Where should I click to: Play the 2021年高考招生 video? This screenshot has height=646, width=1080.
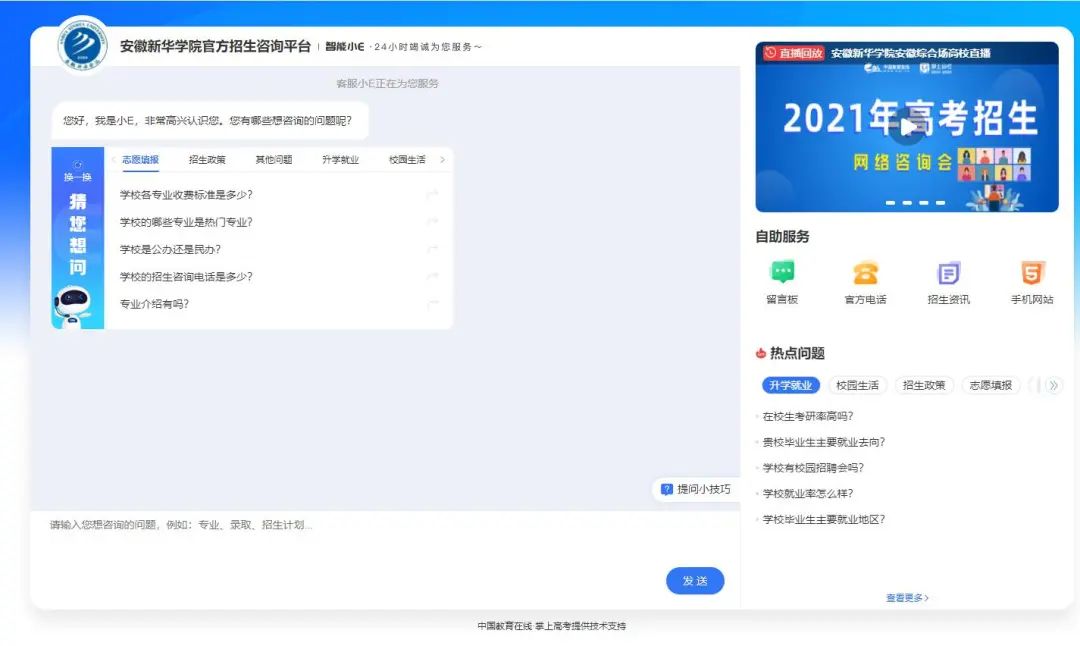907,127
